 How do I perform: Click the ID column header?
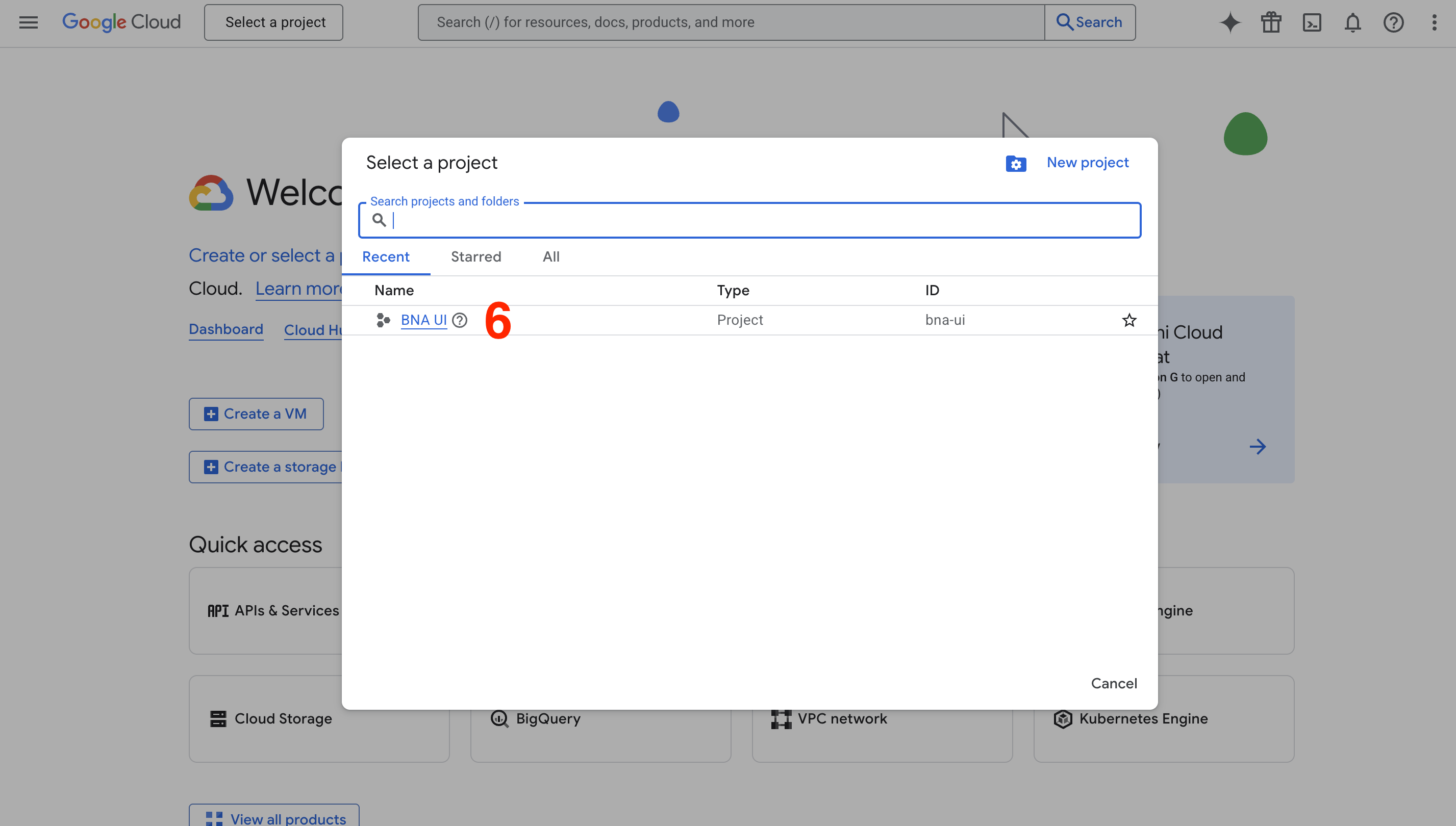[x=932, y=291]
